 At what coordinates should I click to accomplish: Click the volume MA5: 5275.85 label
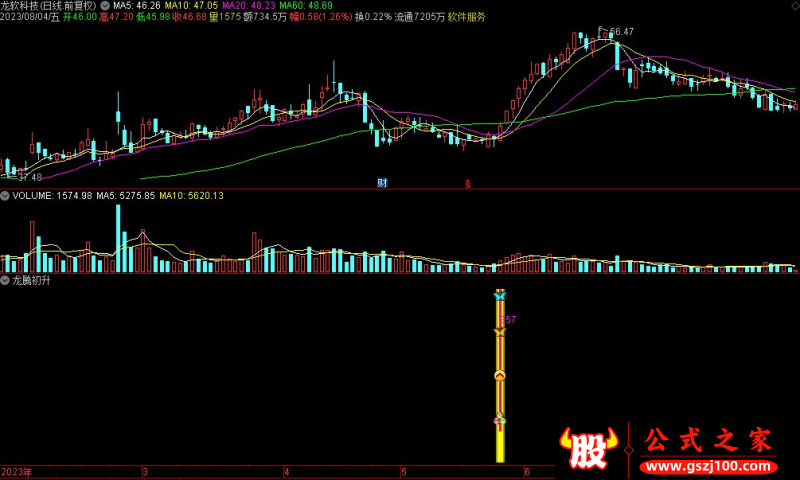tap(126, 196)
